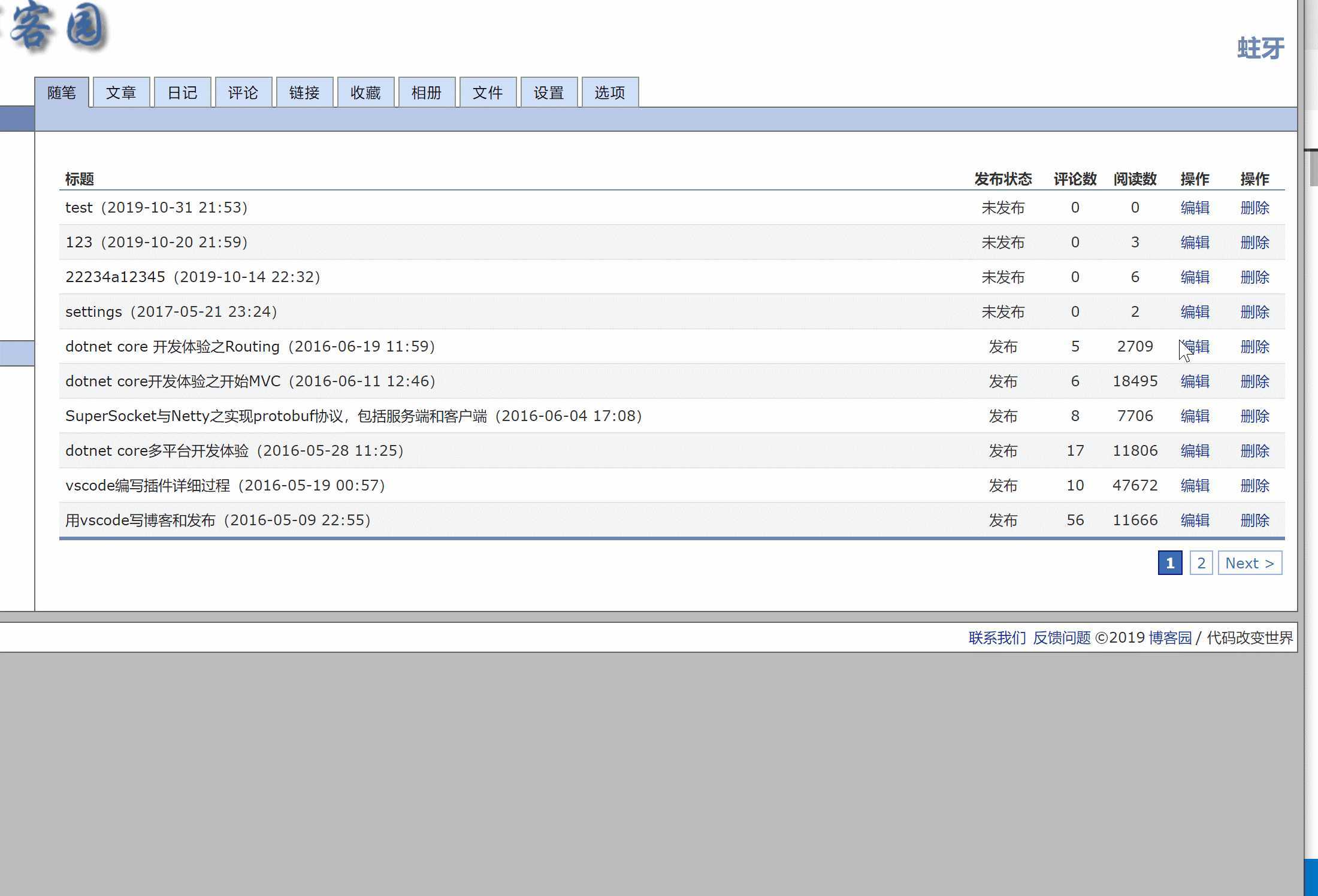Switch to the 日记 tab

tap(182, 93)
